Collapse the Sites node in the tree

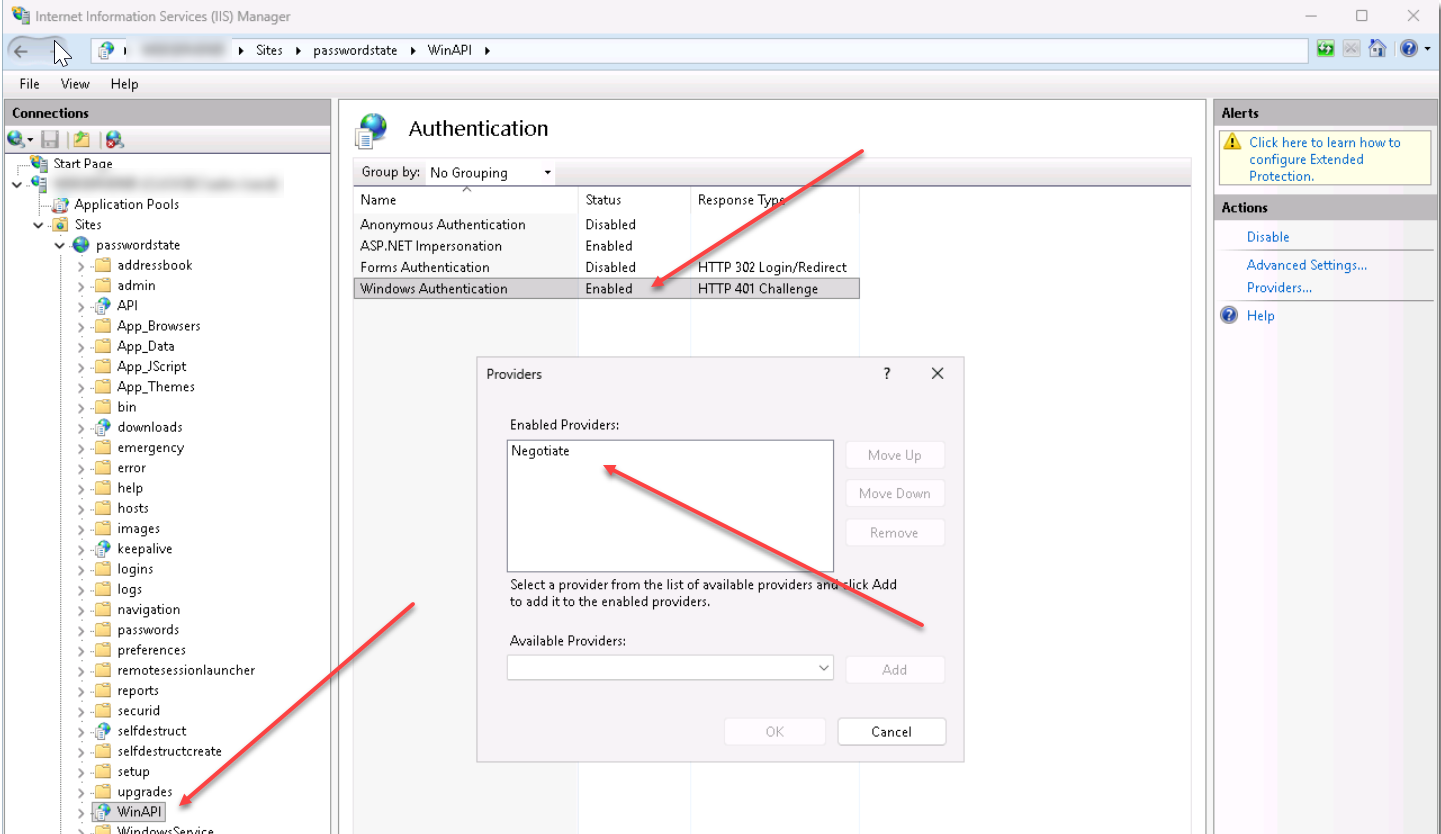(x=39, y=225)
